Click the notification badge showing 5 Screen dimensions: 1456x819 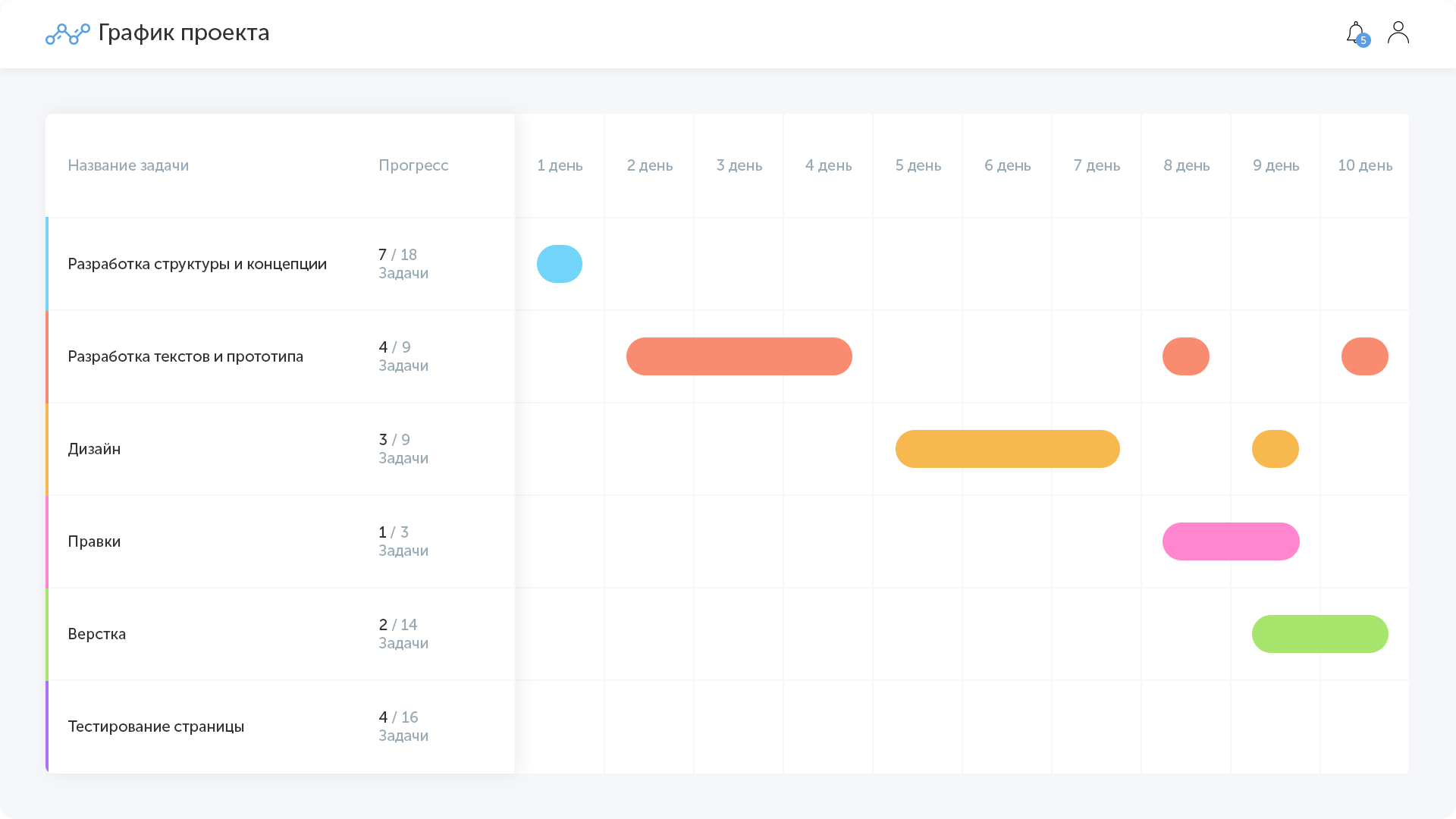(1363, 41)
